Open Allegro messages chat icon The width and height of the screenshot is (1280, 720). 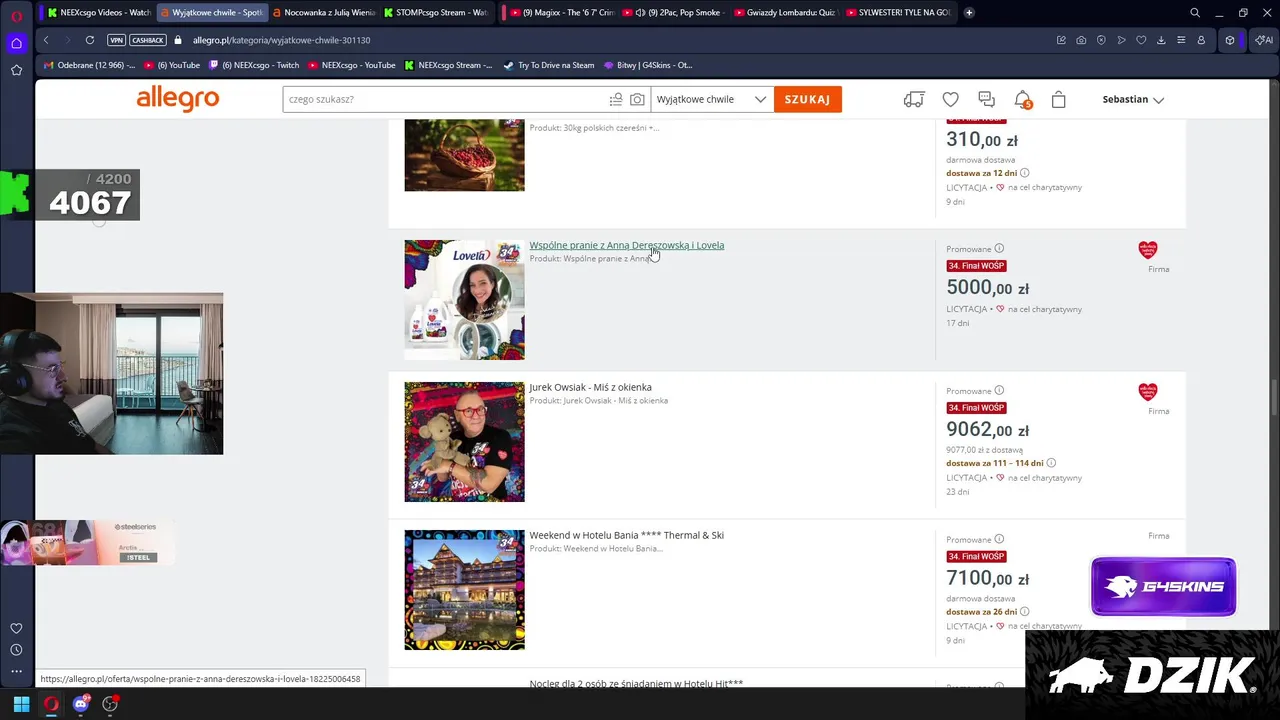[x=987, y=99]
